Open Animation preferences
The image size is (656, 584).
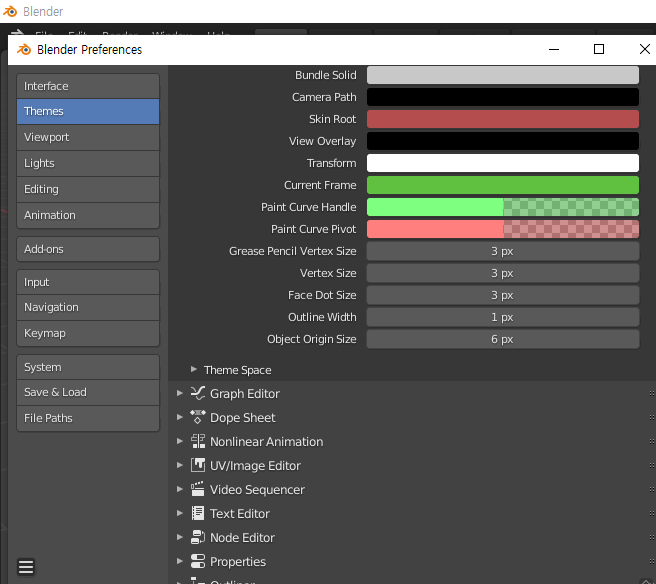[88, 215]
